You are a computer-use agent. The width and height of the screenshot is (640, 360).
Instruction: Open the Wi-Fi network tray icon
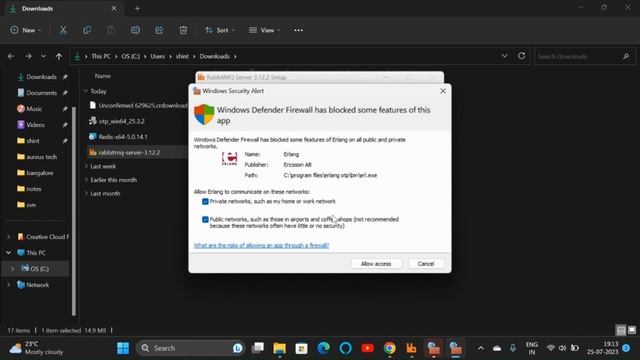pyautogui.click(x=551, y=348)
